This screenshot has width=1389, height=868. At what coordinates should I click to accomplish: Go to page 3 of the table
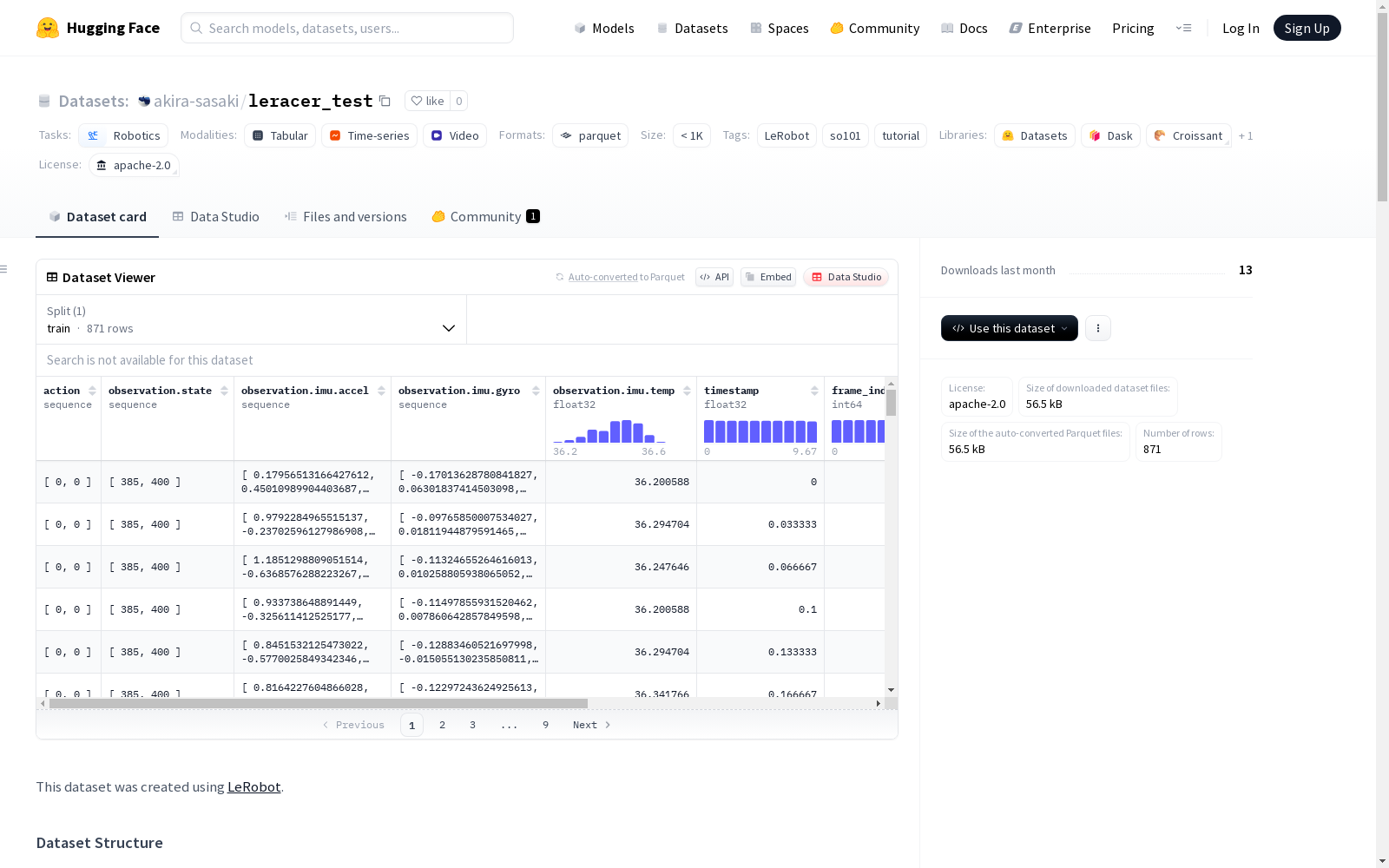tap(473, 725)
